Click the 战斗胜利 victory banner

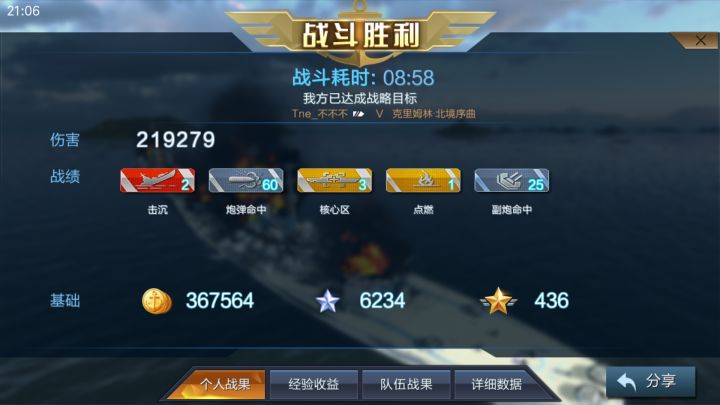[x=361, y=35]
